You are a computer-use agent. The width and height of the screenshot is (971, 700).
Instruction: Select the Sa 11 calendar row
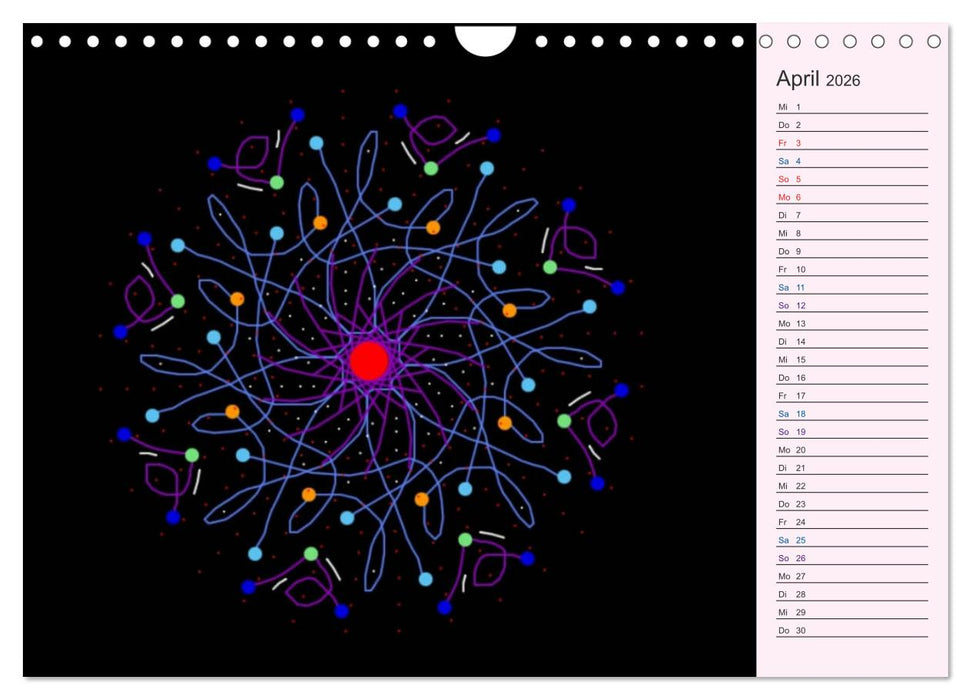[x=851, y=287]
